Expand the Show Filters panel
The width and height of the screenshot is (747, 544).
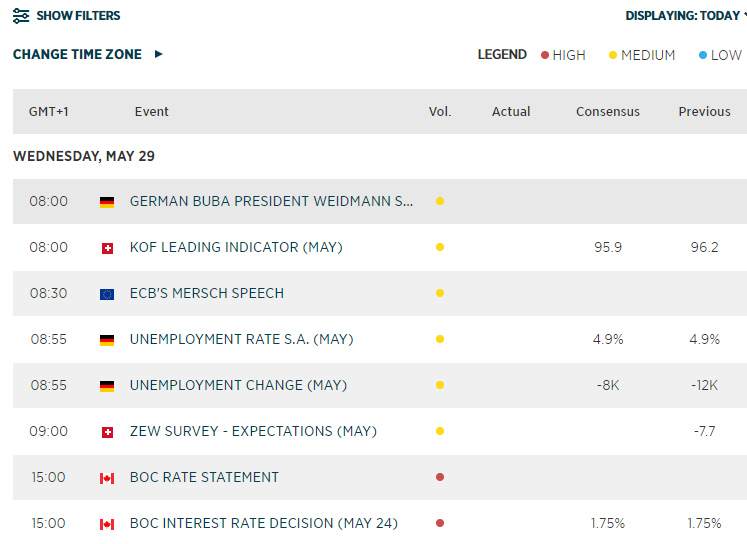click(x=78, y=16)
